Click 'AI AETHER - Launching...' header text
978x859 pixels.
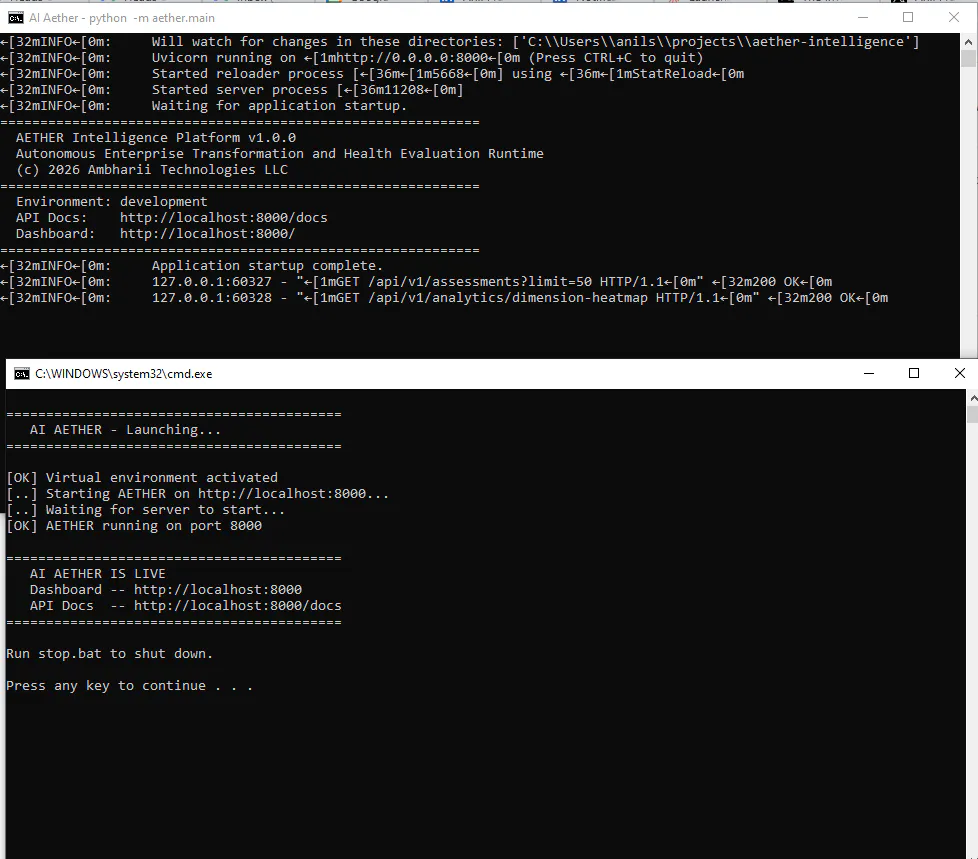(125, 430)
